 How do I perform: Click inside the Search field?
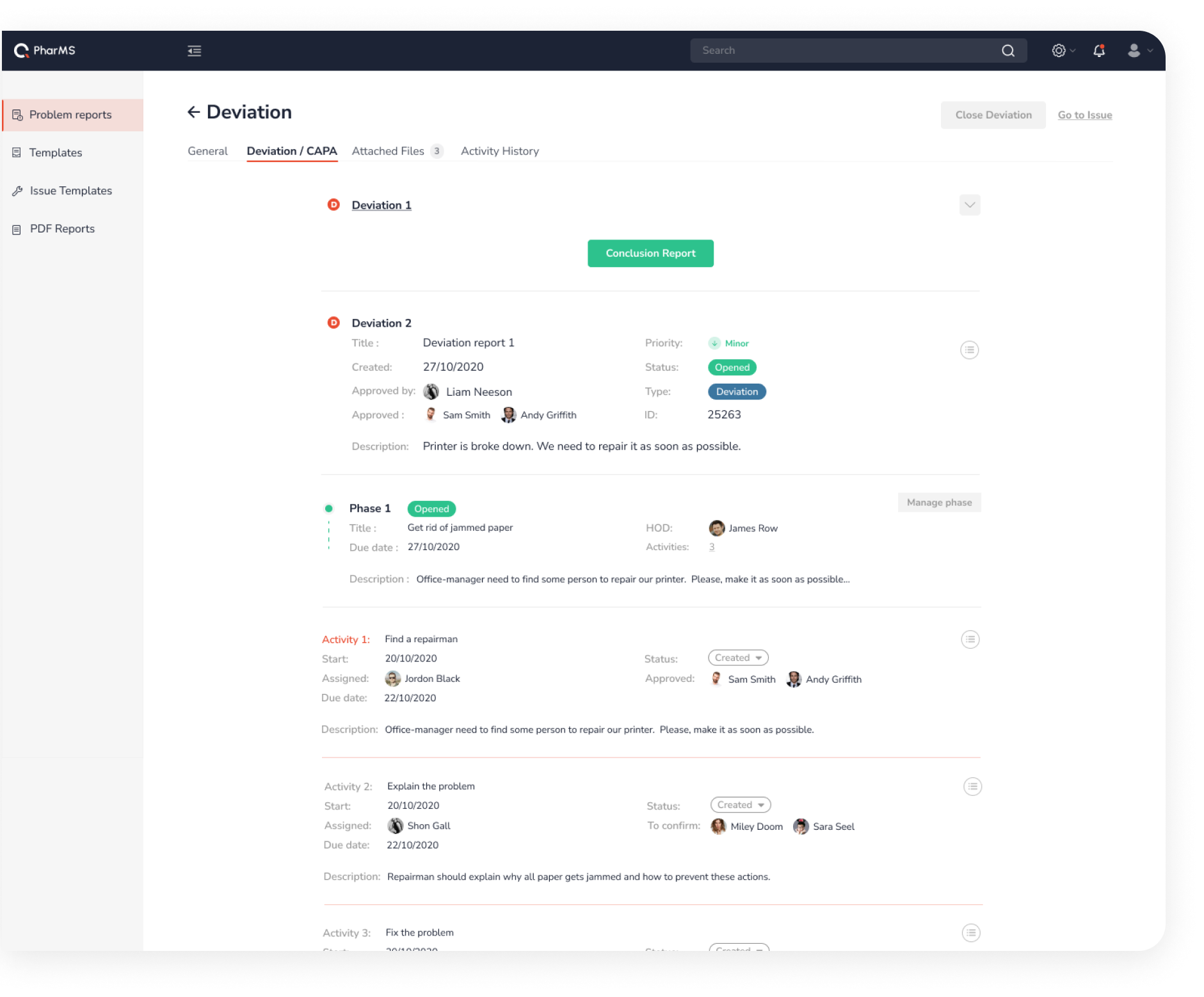click(845, 51)
